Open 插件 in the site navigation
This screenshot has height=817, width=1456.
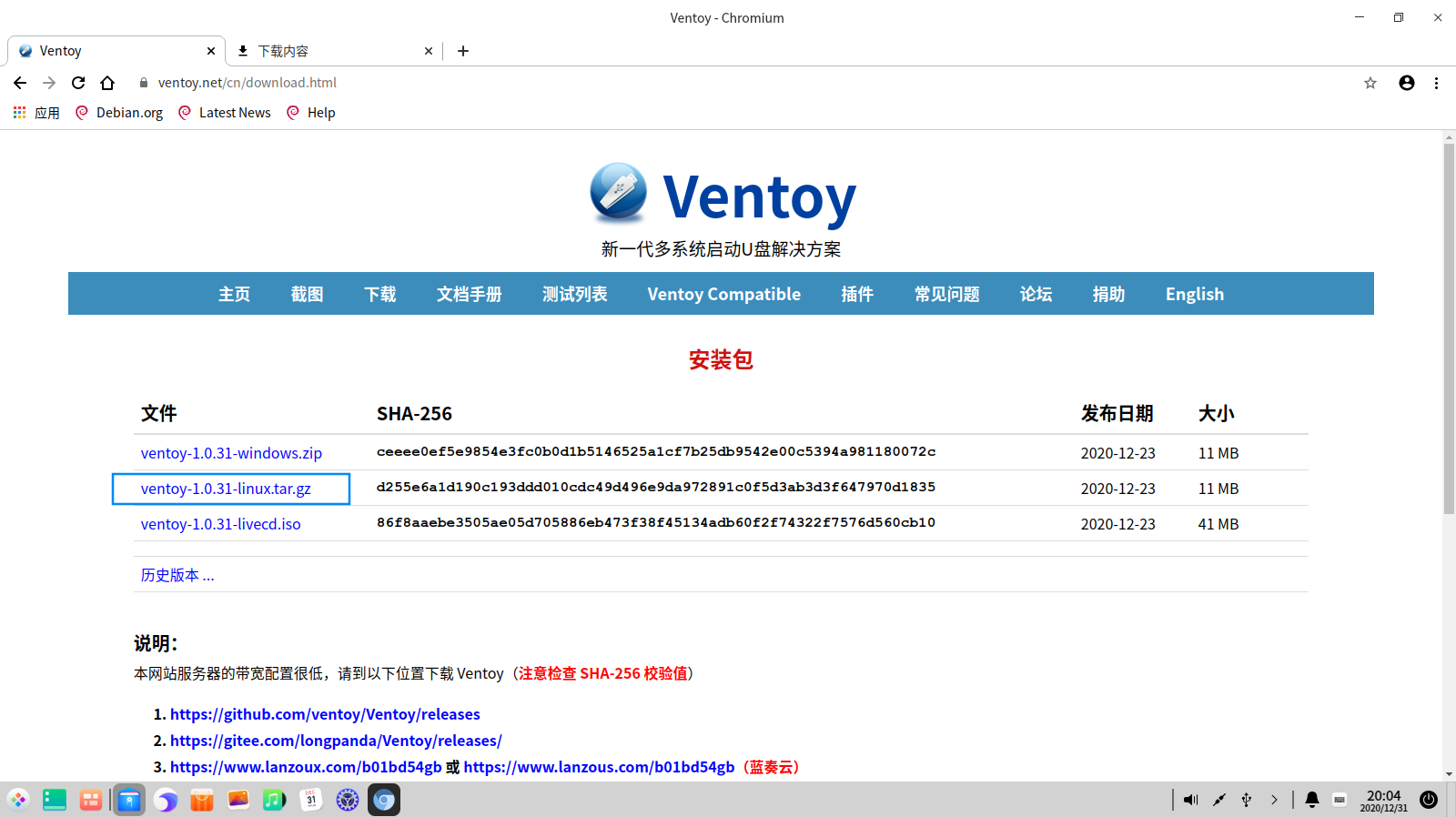(857, 294)
